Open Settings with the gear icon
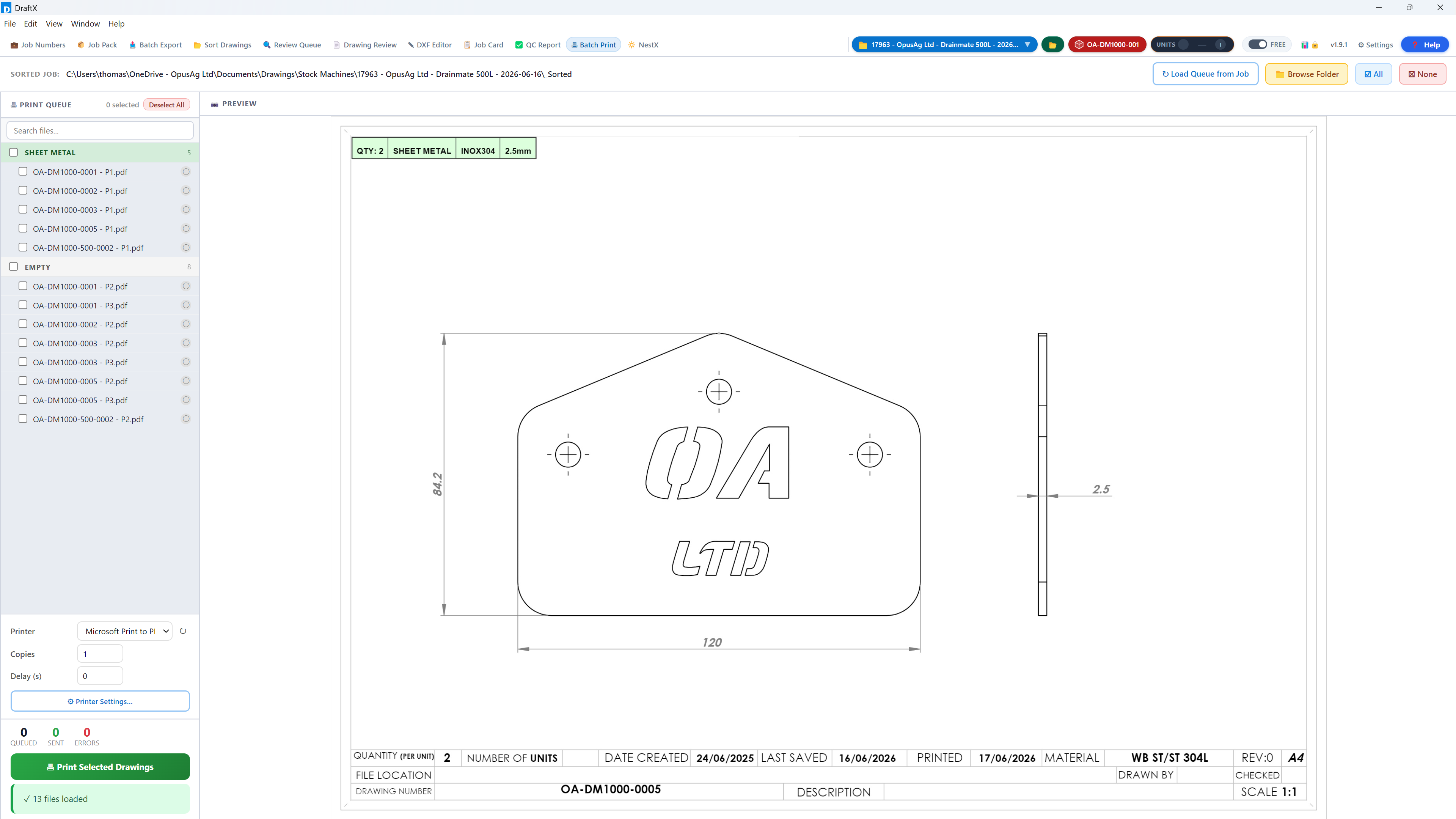 coord(1375,45)
